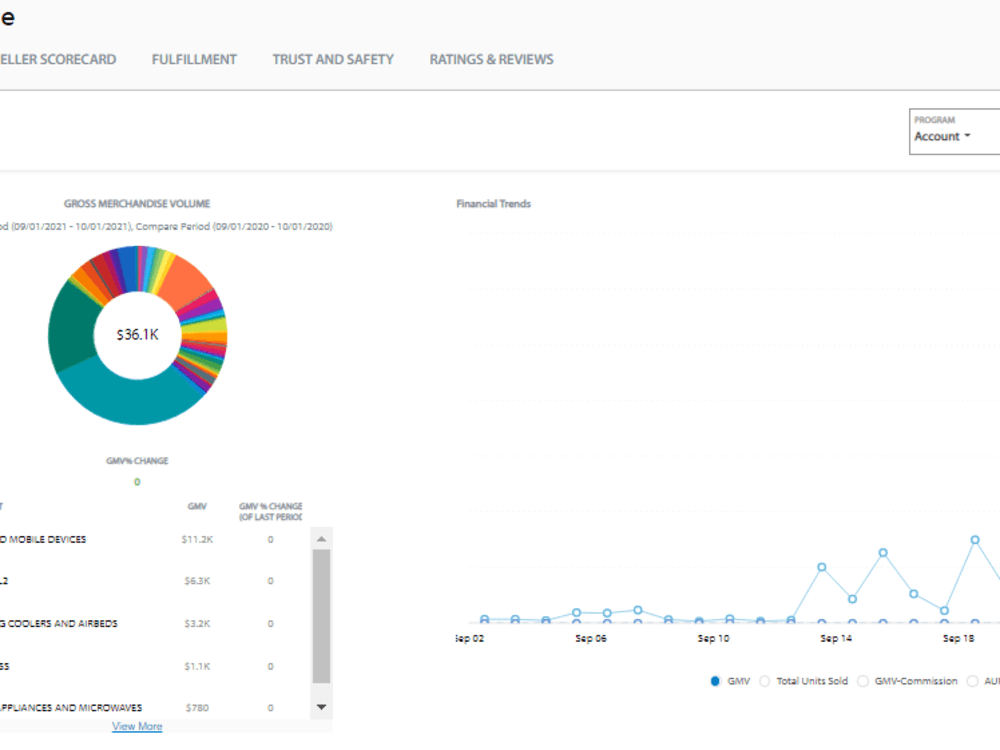The height and width of the screenshot is (750, 1000).
Task: Click the coral orange donut segment
Action: pos(185,281)
